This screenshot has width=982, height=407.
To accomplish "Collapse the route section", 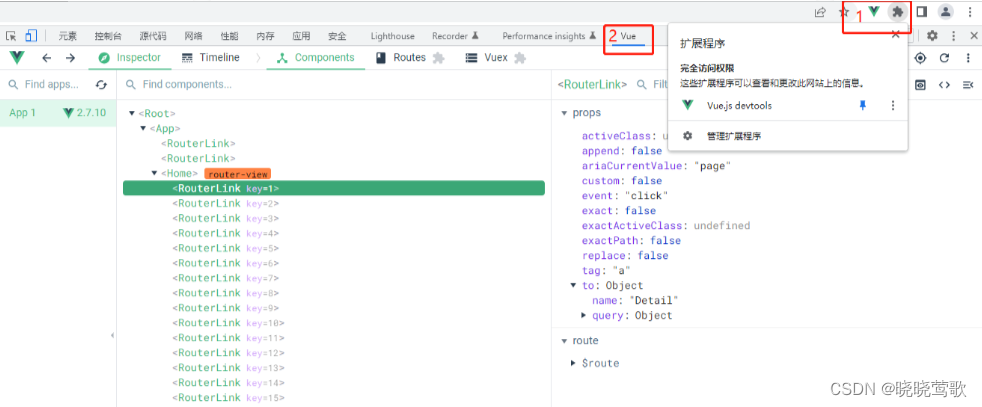I will pyautogui.click(x=564, y=341).
